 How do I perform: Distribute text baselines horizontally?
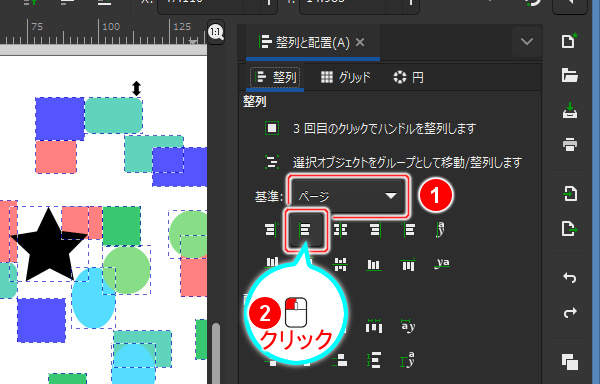click(408, 326)
